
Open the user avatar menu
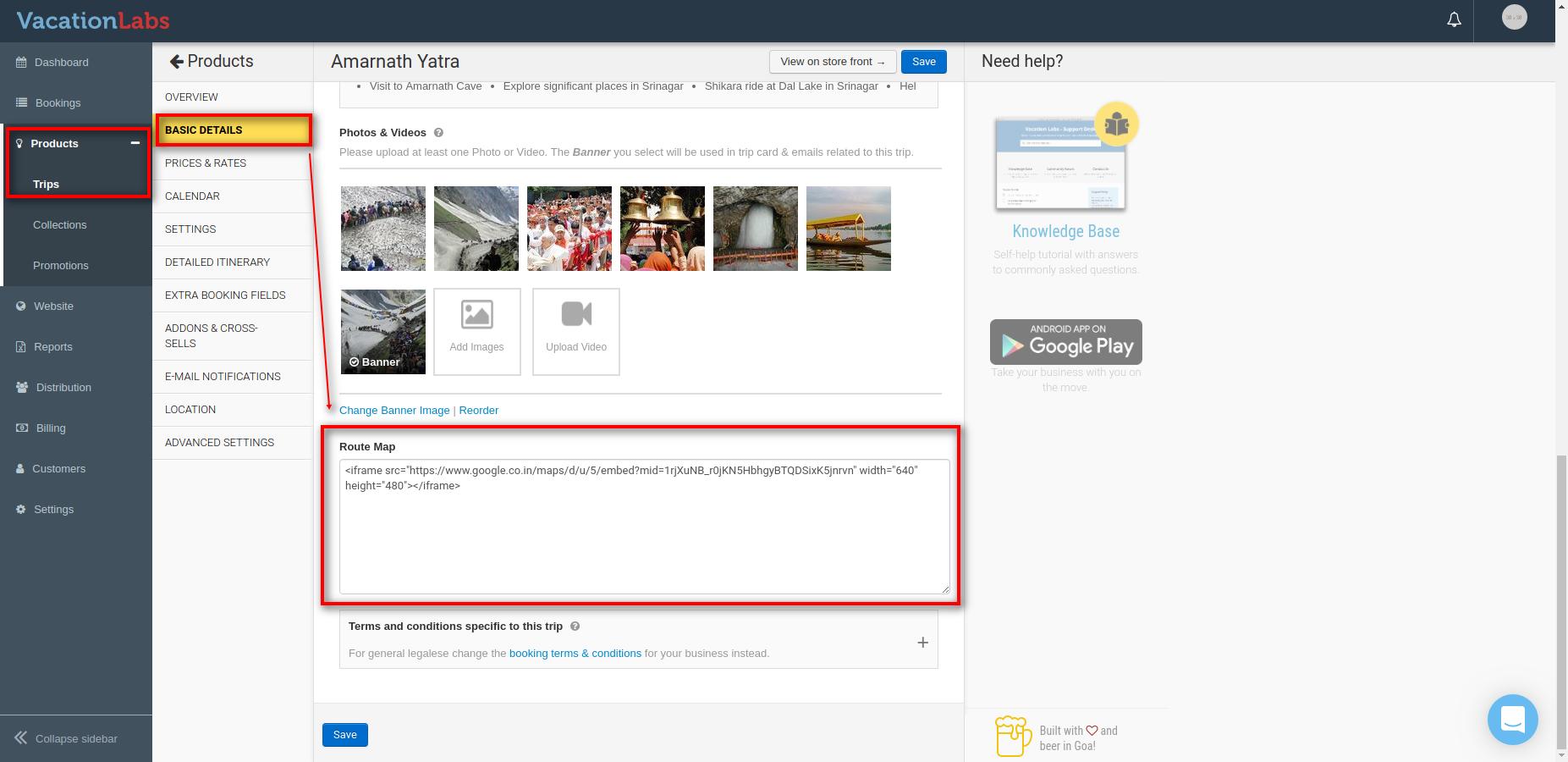[x=1514, y=18]
